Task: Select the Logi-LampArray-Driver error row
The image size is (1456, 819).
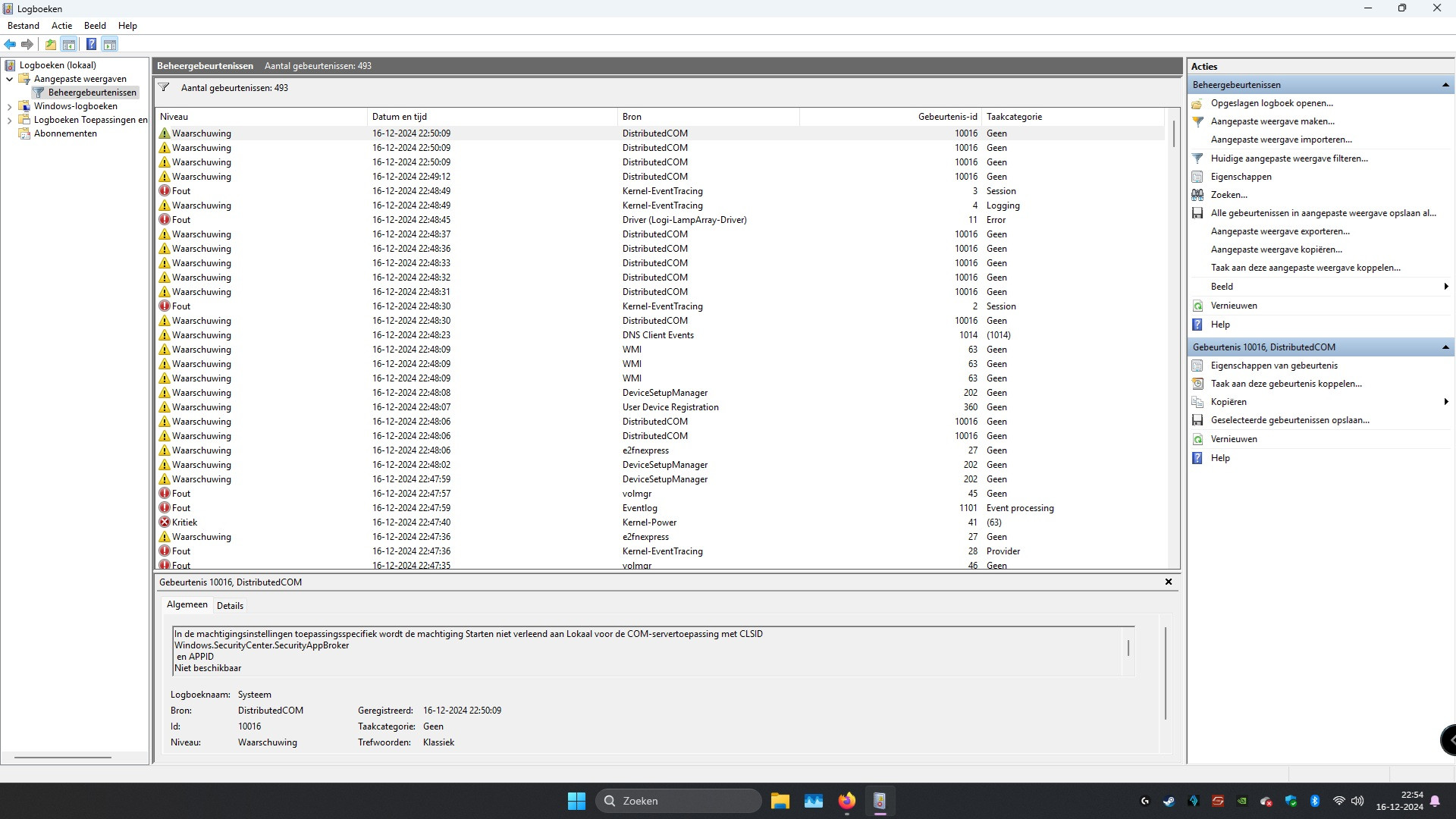Action: (x=660, y=220)
